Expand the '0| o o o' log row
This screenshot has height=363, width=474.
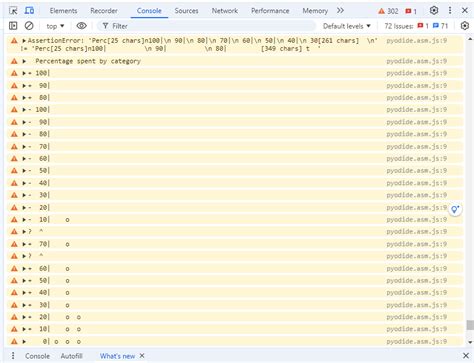[24, 342]
